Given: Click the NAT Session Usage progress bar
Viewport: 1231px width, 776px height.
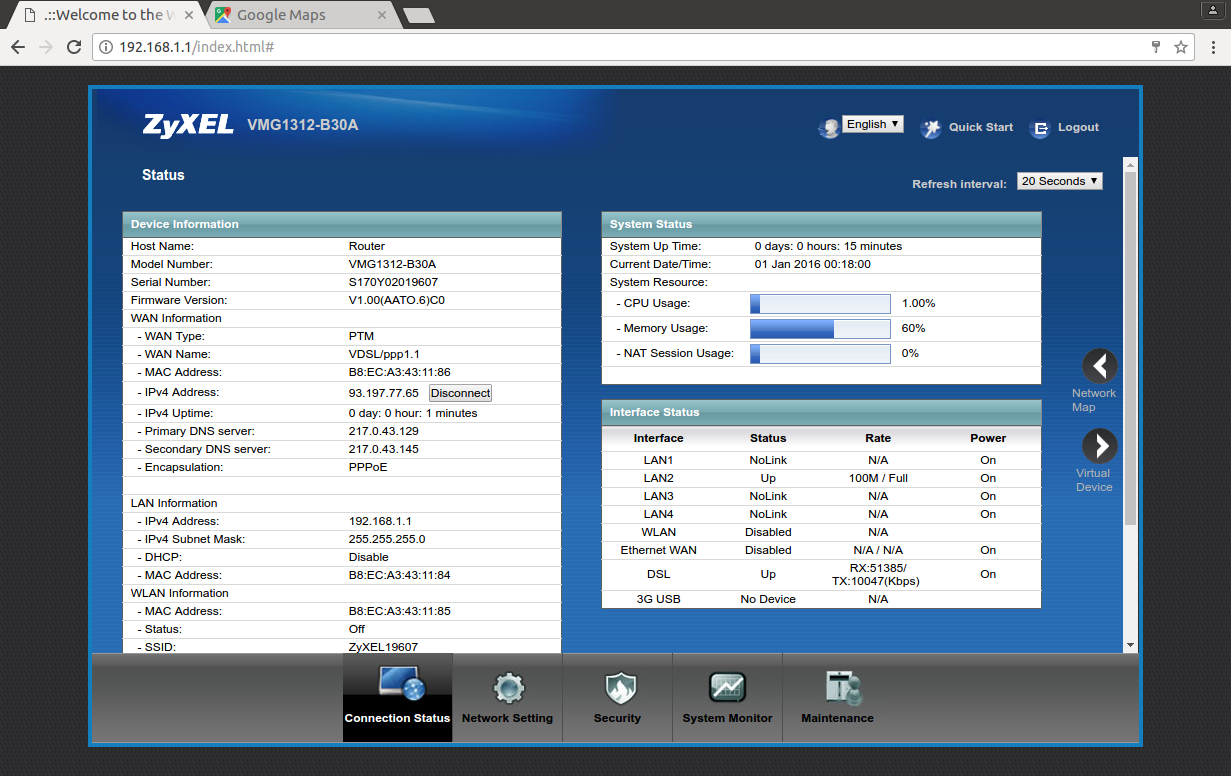Looking at the screenshot, I should [820, 354].
